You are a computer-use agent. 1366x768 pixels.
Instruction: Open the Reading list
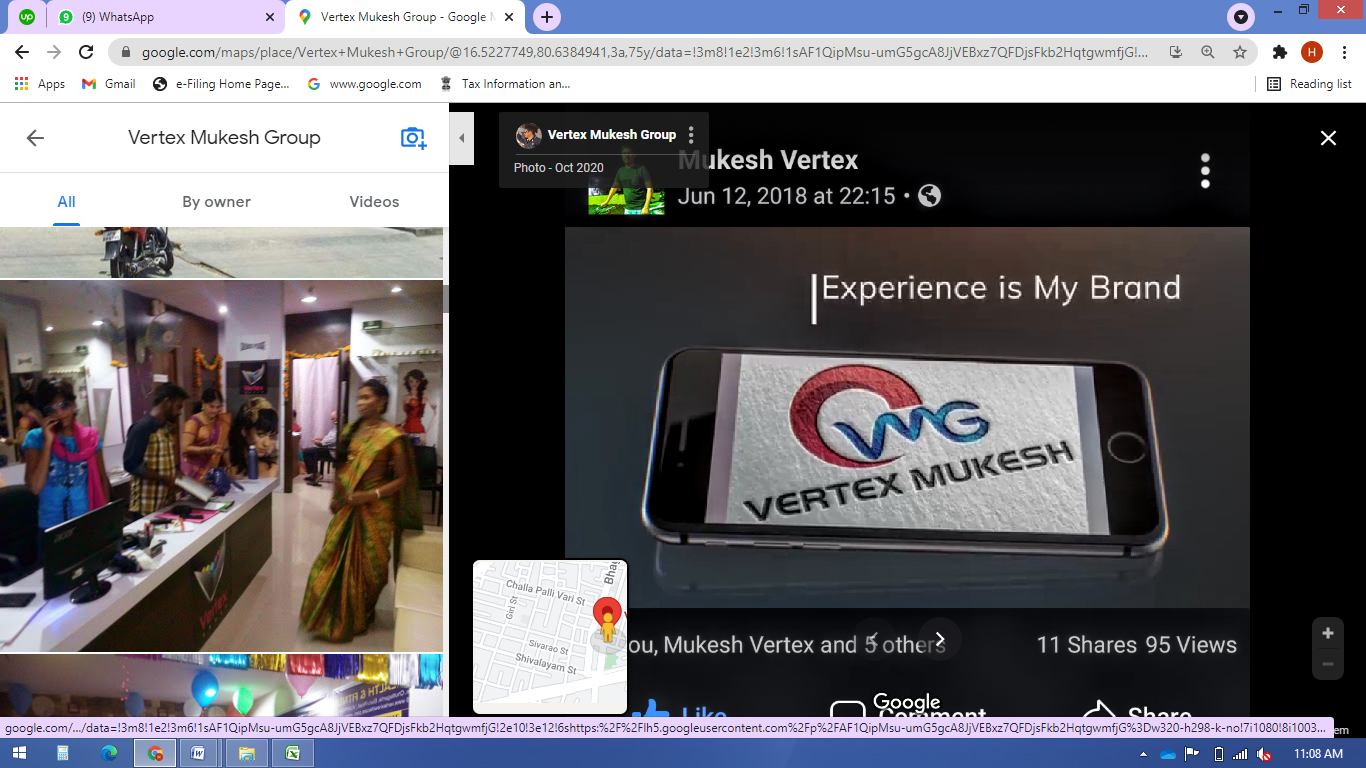tap(1309, 84)
